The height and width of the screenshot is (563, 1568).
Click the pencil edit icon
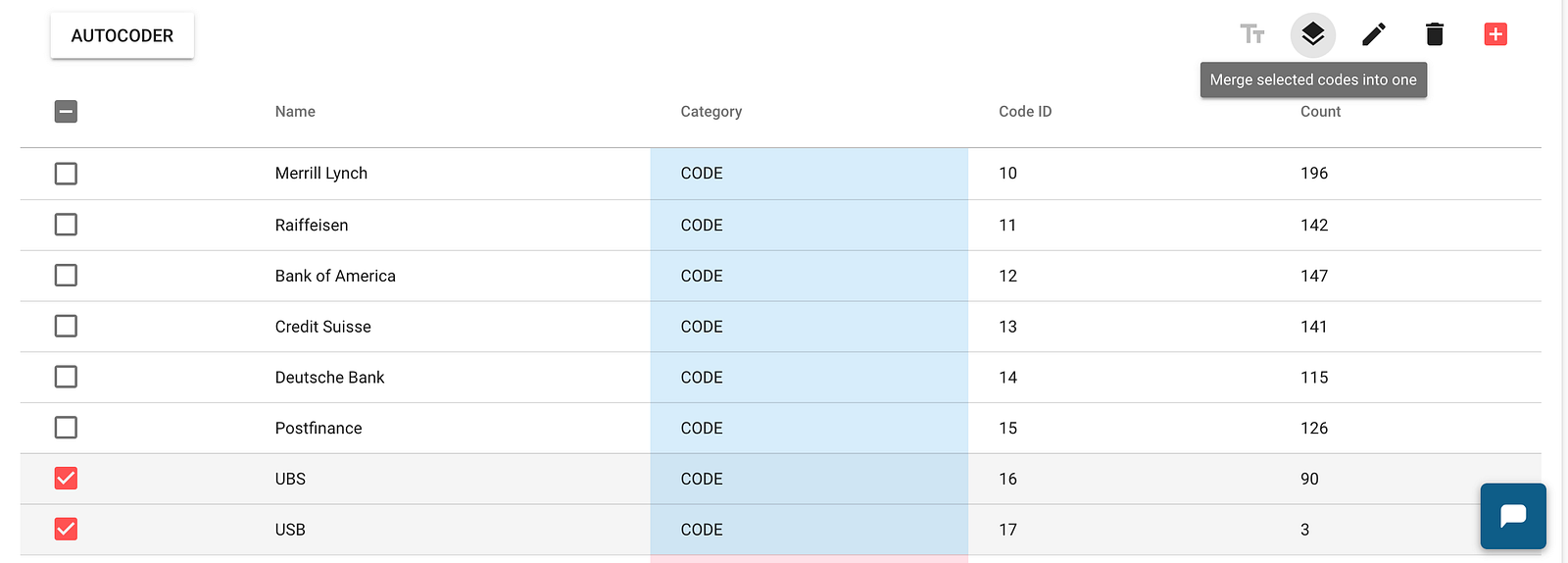[x=1374, y=35]
